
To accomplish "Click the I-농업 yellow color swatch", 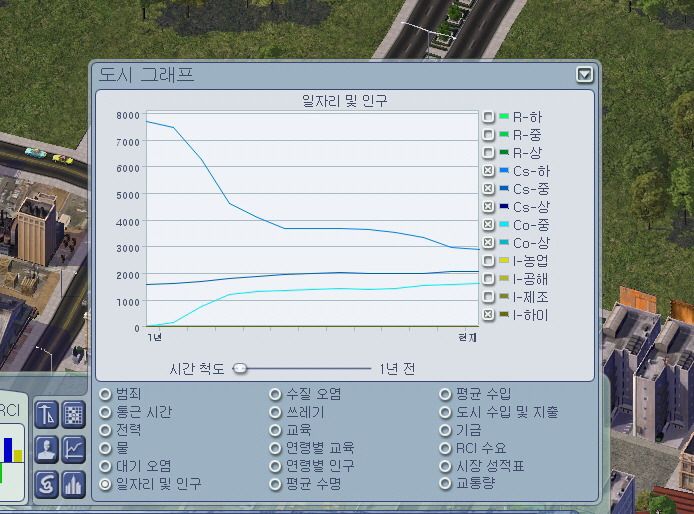I will (x=504, y=260).
